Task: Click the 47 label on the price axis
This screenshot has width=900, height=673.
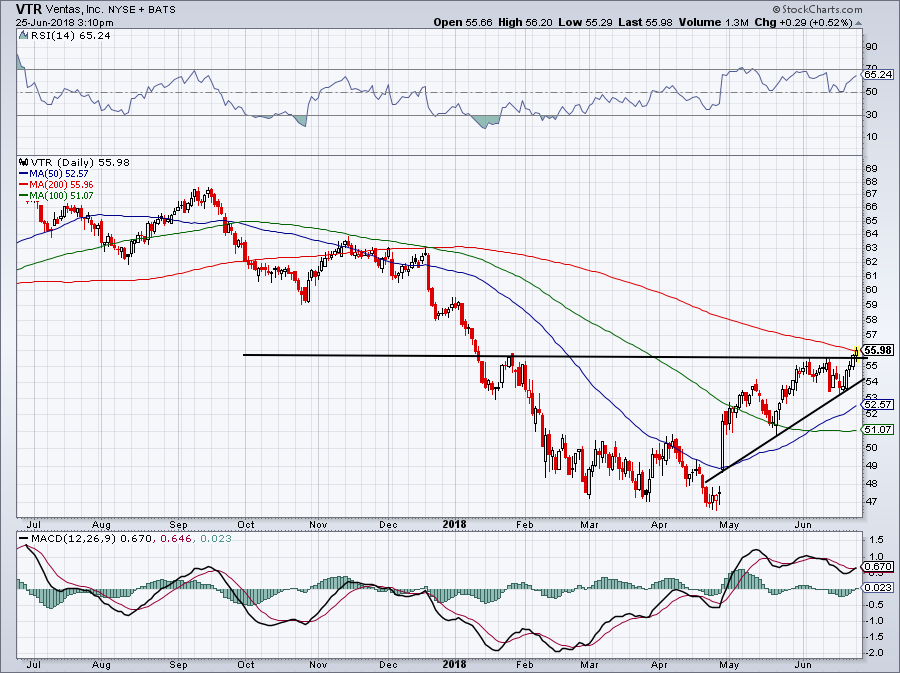Action: (x=871, y=501)
